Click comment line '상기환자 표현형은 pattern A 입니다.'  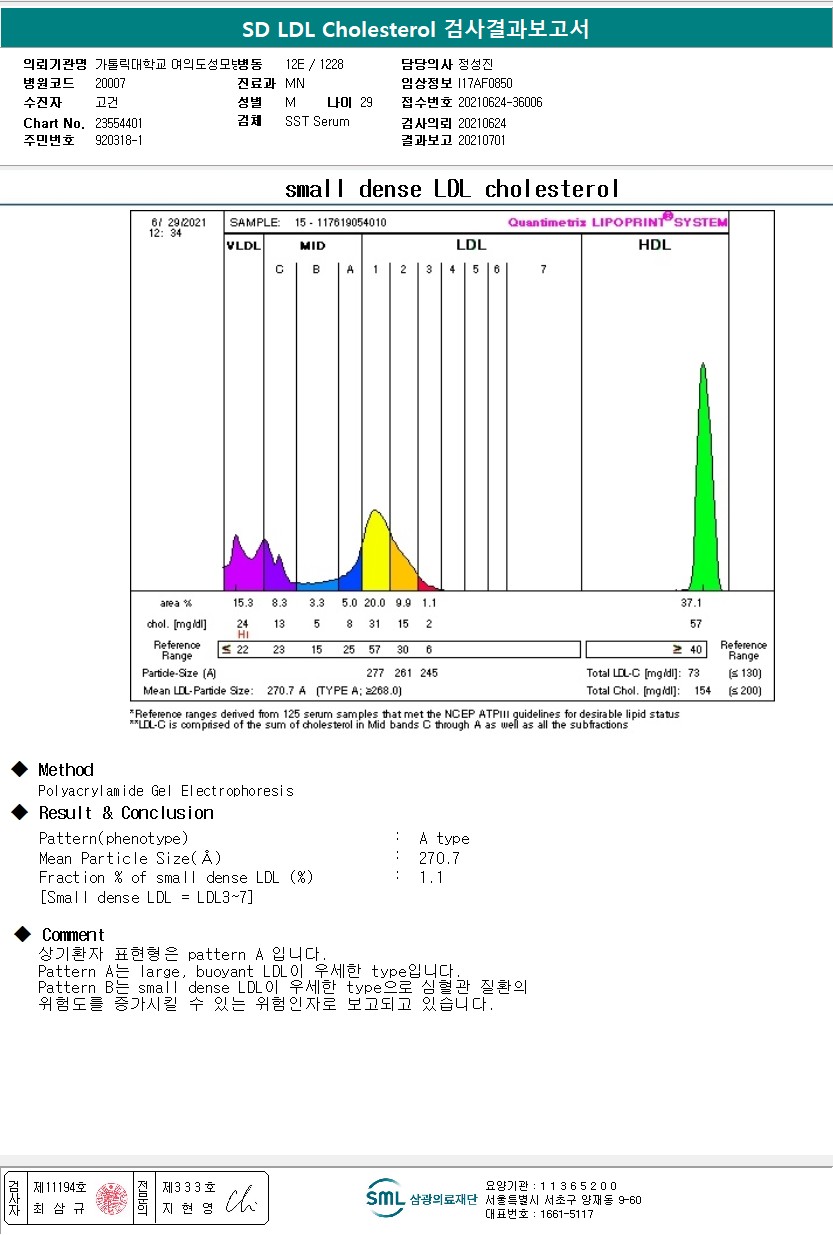tap(182, 954)
